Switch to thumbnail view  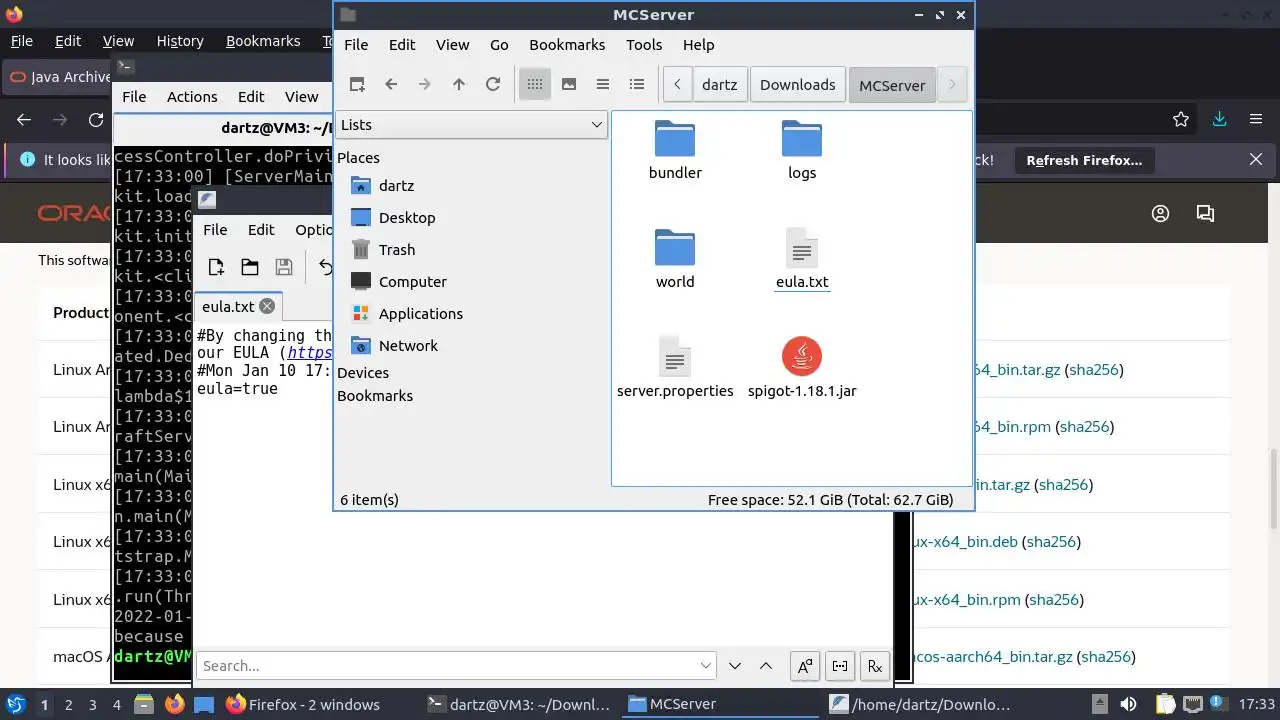pos(569,84)
